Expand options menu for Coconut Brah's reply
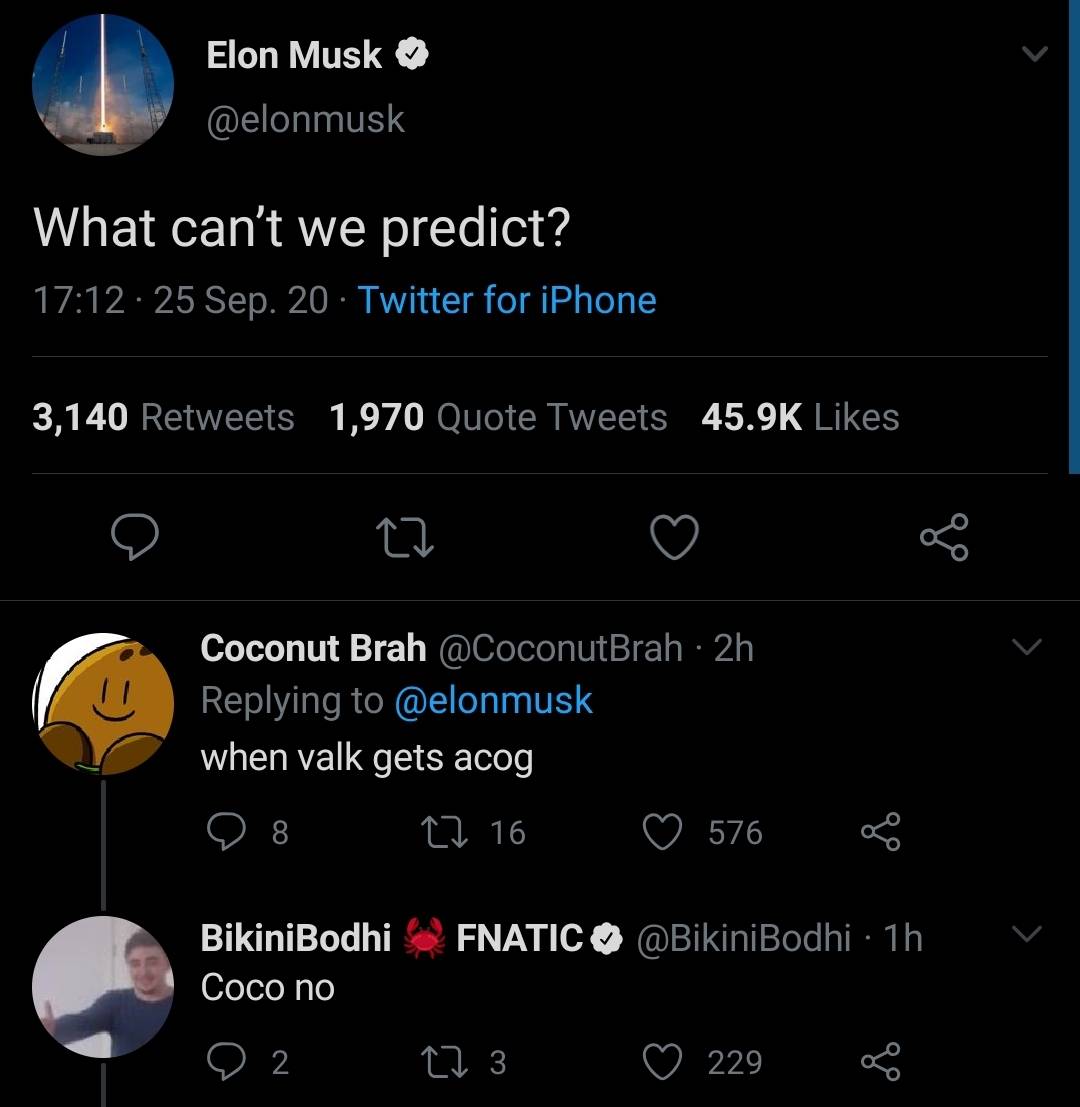The image size is (1080, 1107). click(1026, 647)
